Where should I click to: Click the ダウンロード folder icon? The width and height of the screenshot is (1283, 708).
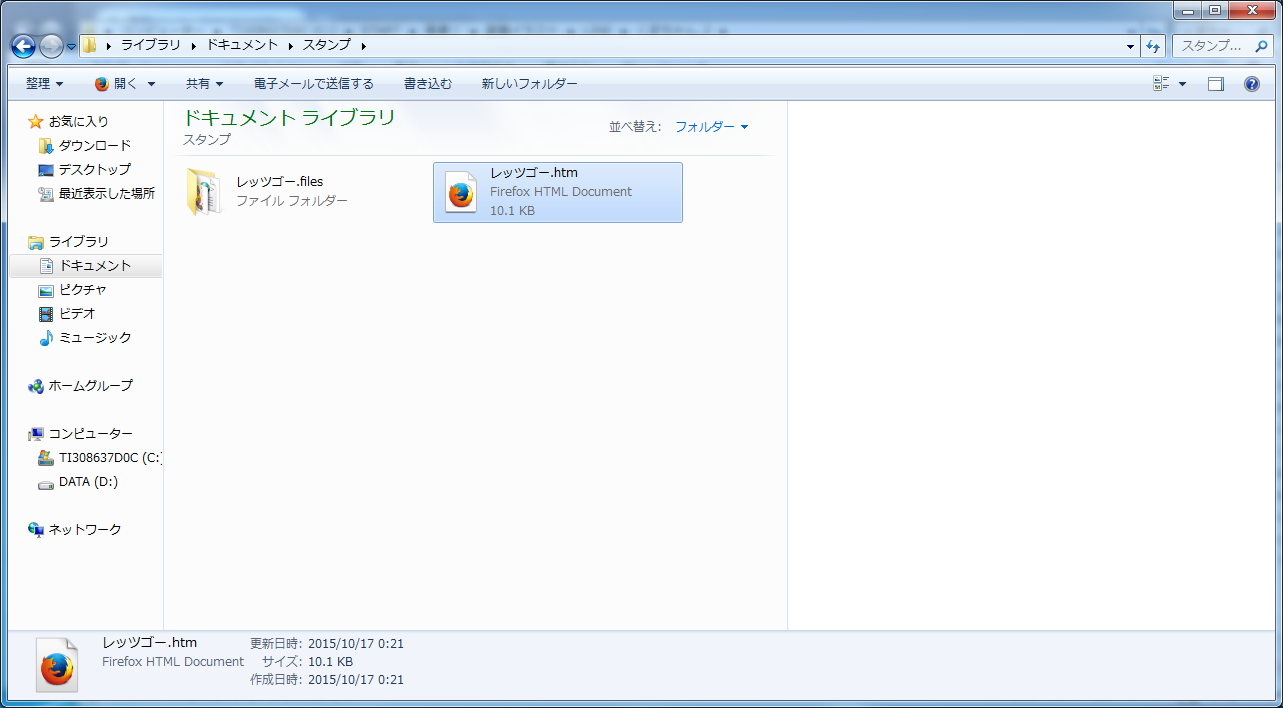[45, 145]
